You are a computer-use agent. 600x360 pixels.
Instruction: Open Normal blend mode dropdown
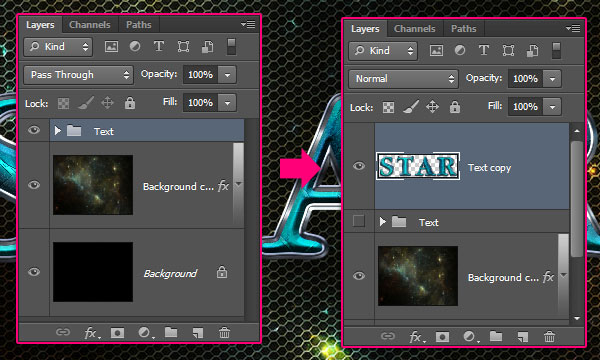coord(403,79)
